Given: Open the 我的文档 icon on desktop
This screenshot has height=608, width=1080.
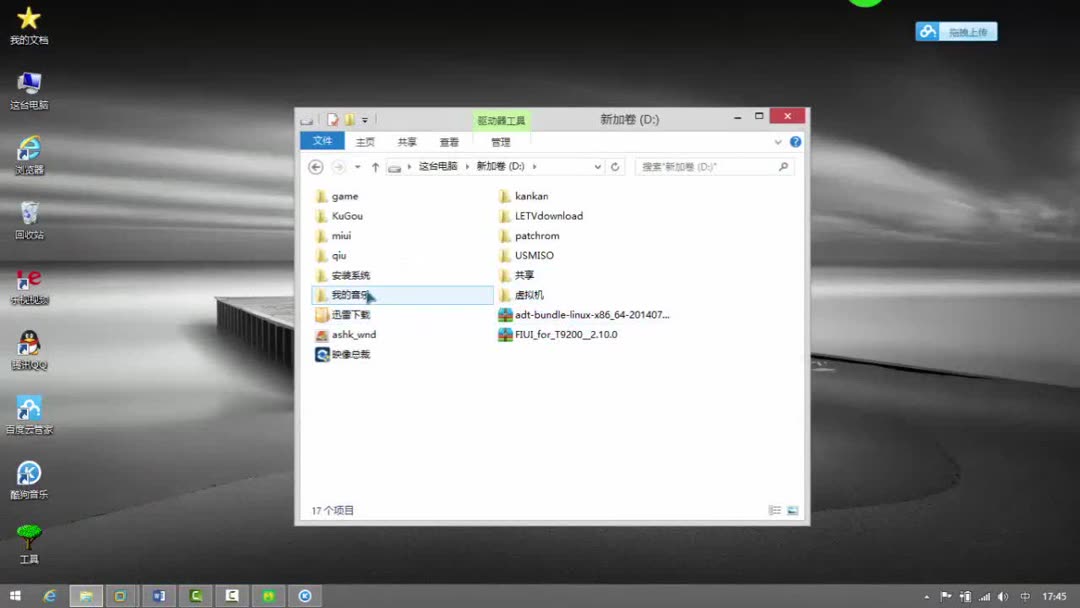Looking at the screenshot, I should click(x=29, y=20).
